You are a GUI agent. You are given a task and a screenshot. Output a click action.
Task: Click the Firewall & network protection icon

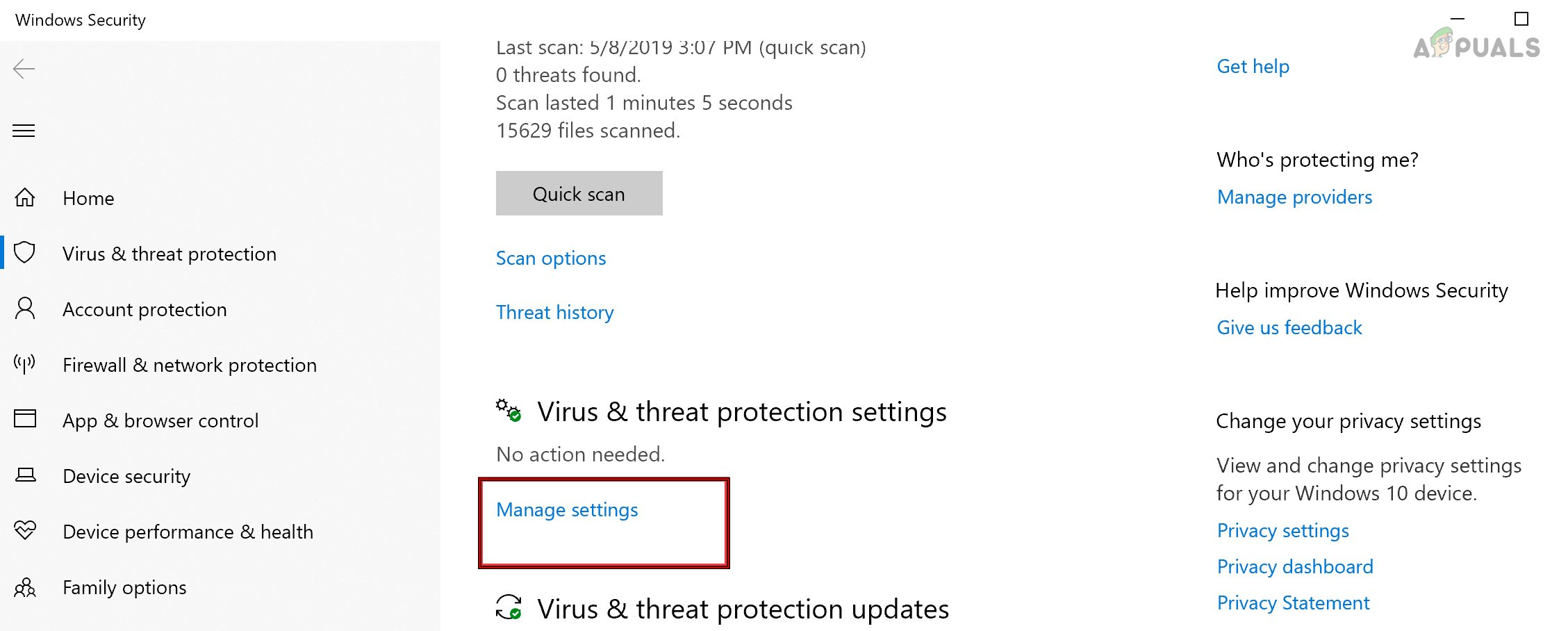[x=25, y=364]
